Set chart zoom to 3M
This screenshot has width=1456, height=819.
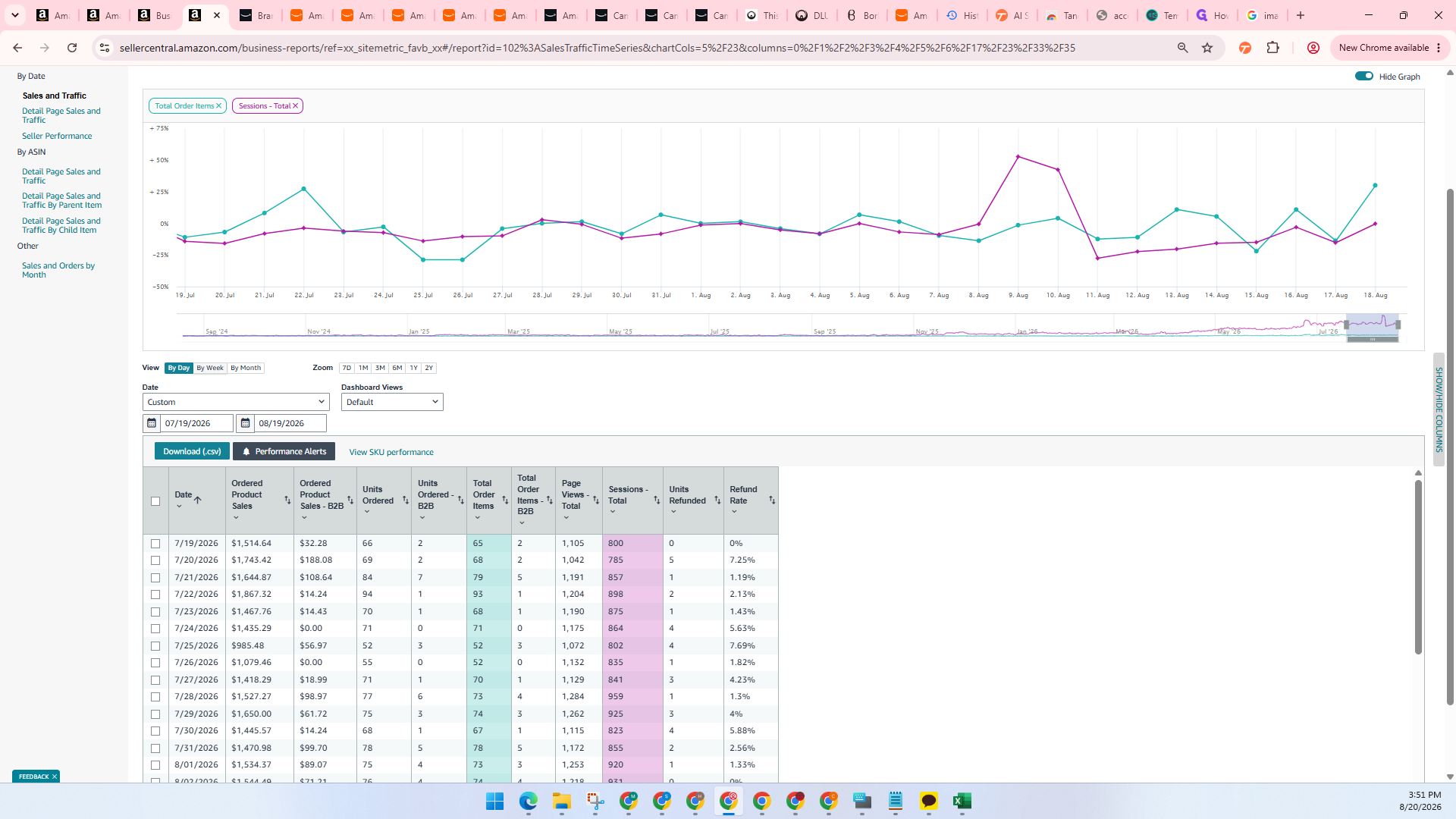click(x=380, y=368)
